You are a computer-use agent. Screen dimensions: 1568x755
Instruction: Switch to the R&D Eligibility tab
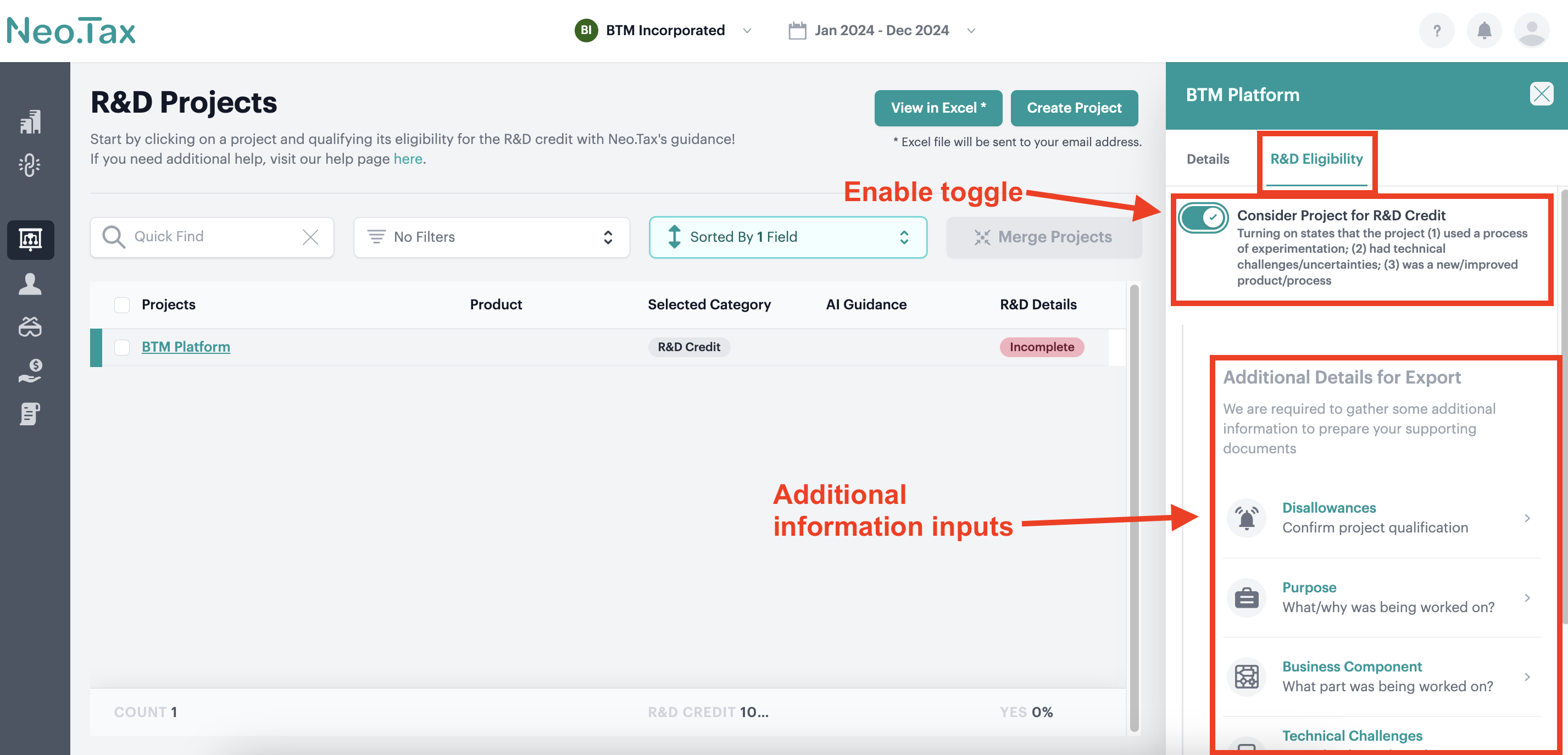click(1316, 159)
